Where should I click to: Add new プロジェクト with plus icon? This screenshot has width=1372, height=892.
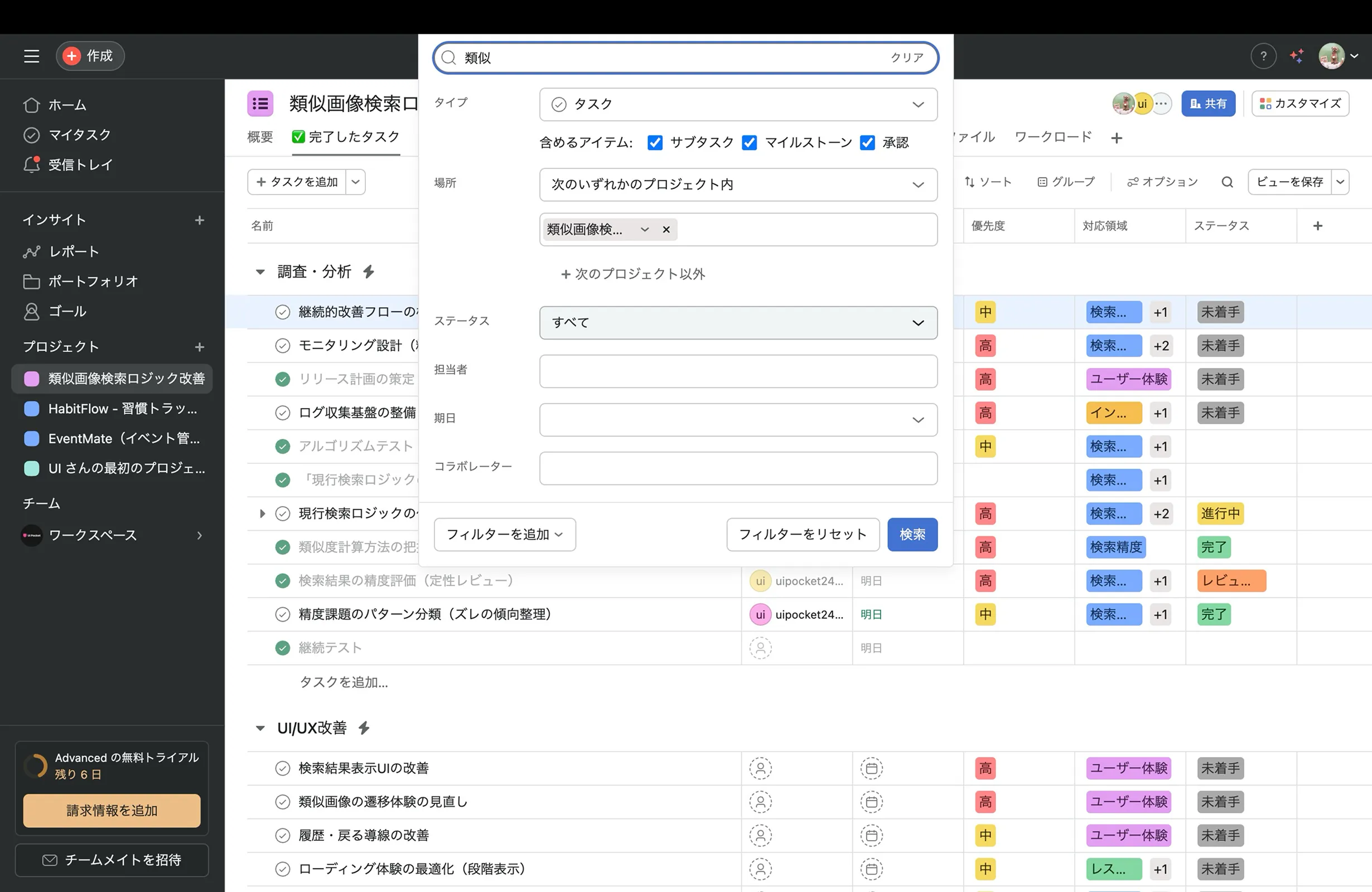(x=200, y=347)
